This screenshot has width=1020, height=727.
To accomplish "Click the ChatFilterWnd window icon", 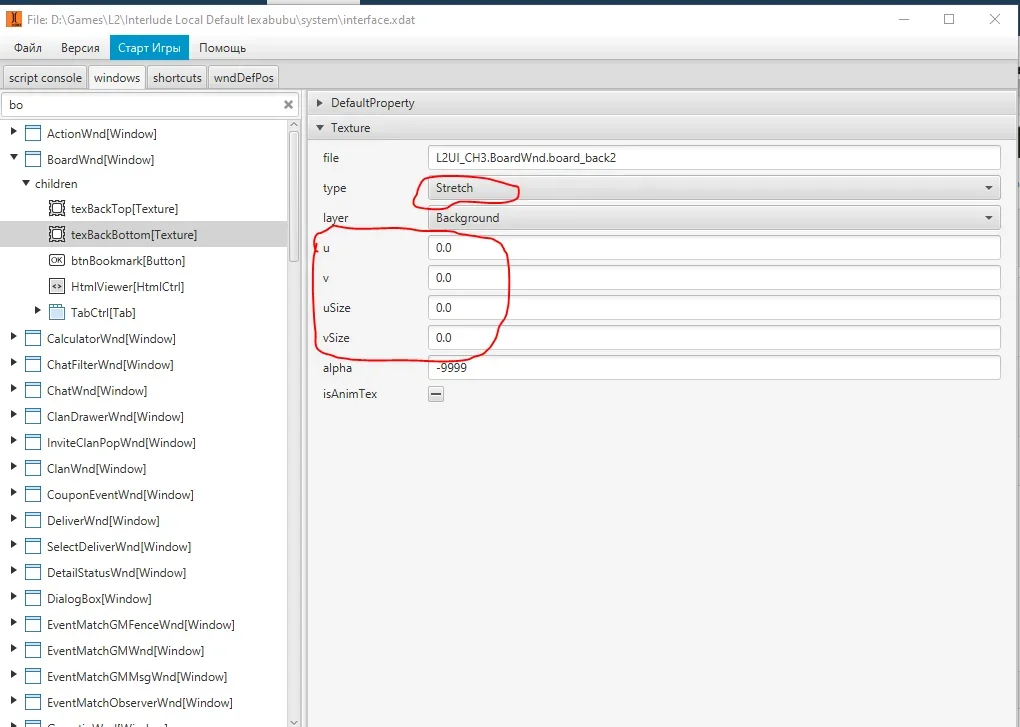I will pos(33,365).
